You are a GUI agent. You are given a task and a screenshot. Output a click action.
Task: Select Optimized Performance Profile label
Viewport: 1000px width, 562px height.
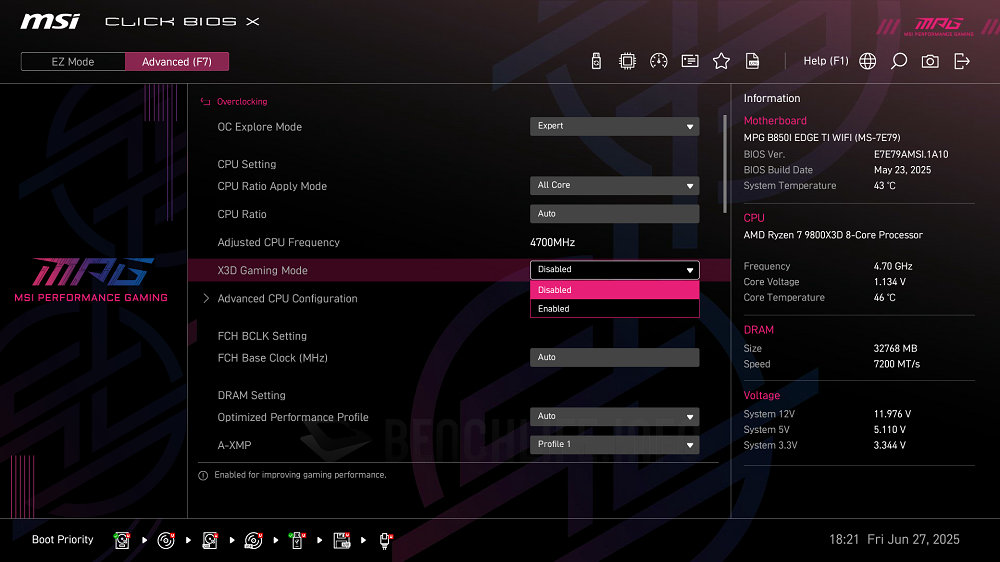293,417
